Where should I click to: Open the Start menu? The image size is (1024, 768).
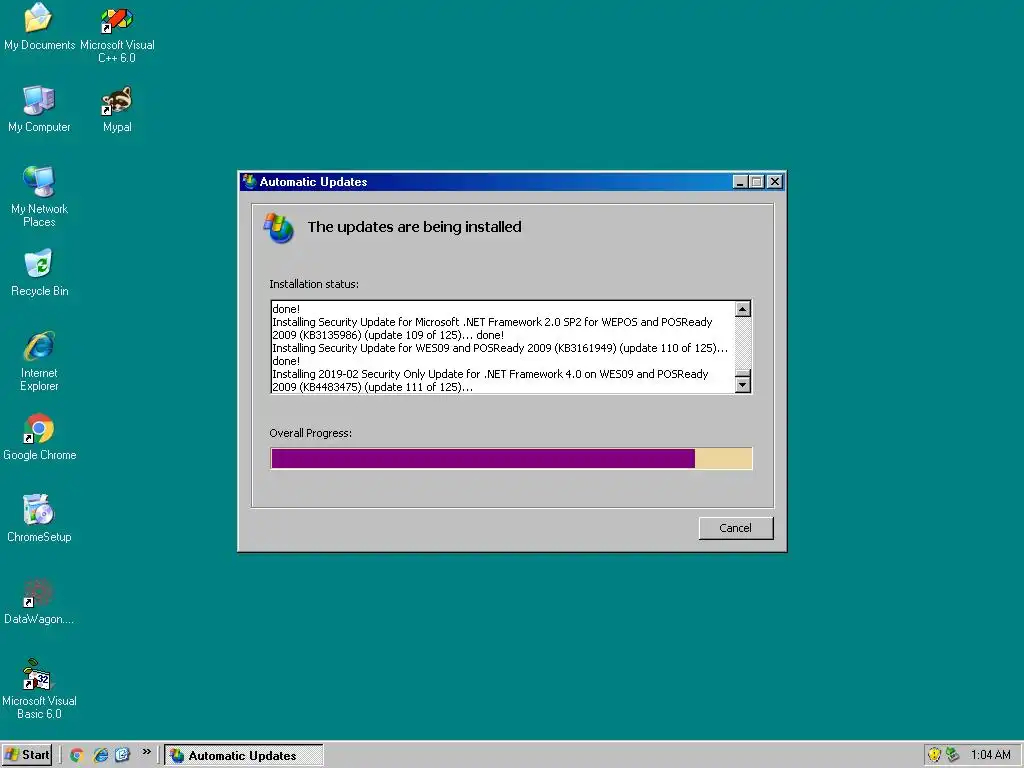27,755
